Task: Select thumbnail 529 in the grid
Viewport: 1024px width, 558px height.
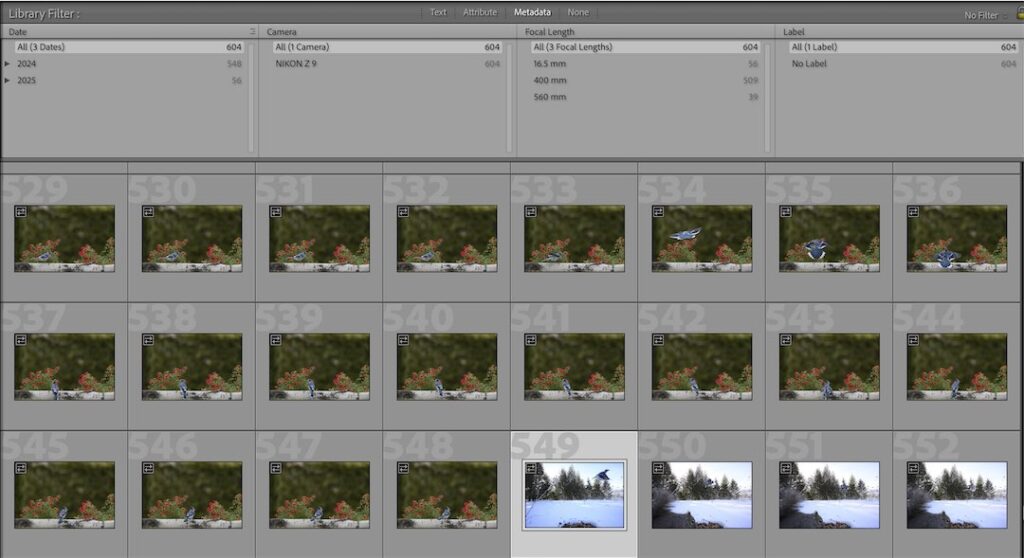Action: 64,238
